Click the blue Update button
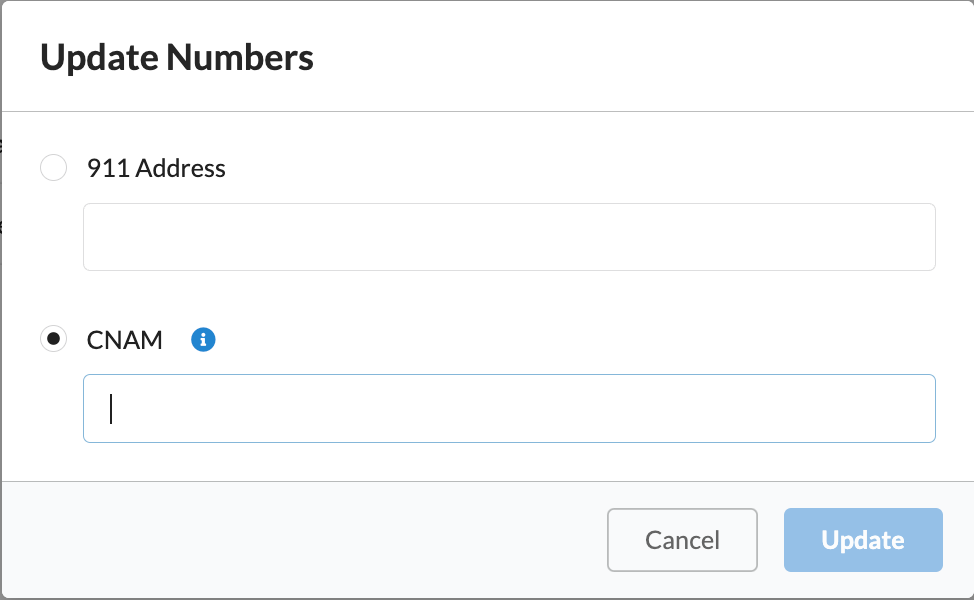 (863, 540)
